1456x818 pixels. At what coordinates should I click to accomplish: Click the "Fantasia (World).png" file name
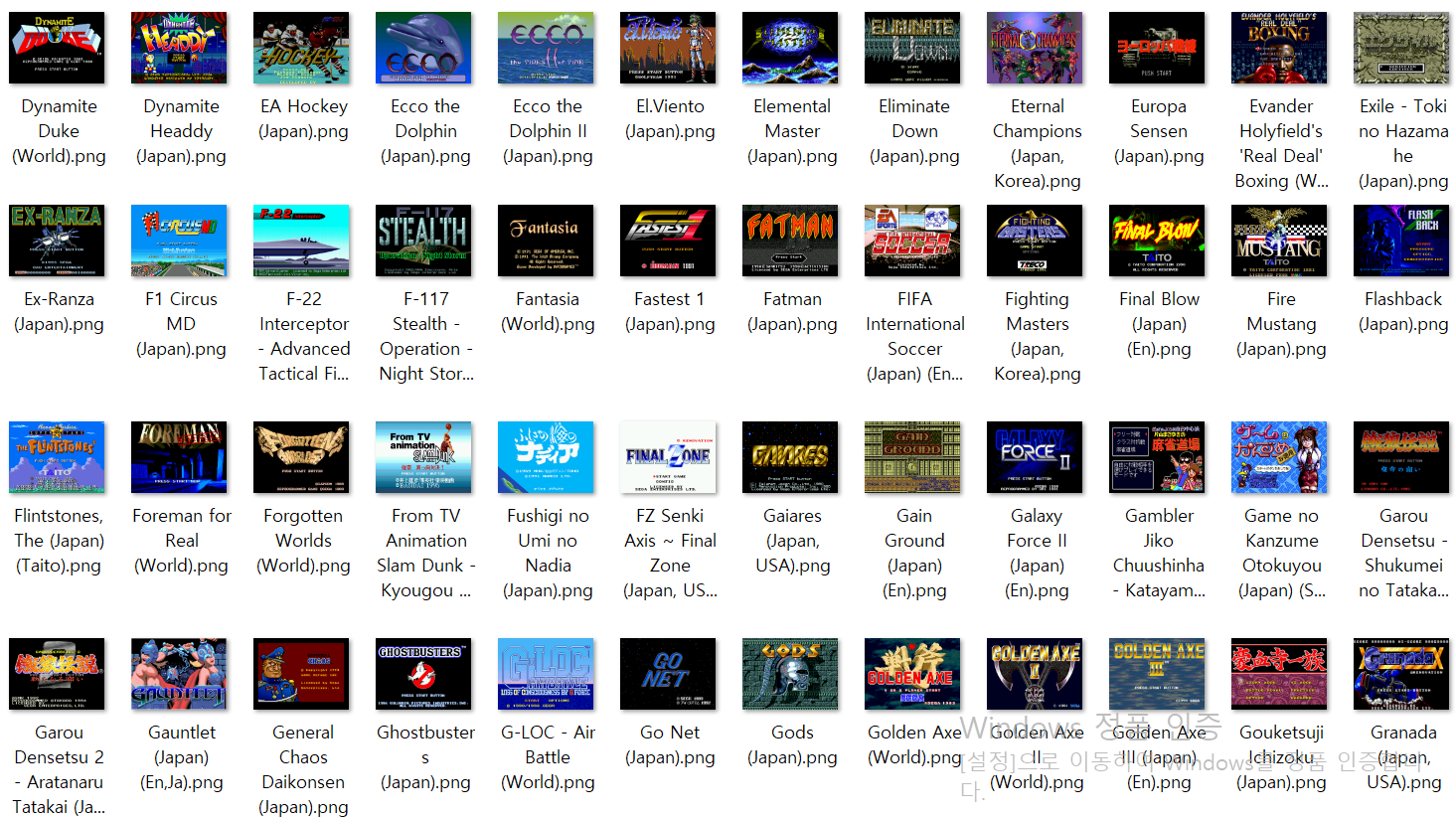[x=548, y=311]
